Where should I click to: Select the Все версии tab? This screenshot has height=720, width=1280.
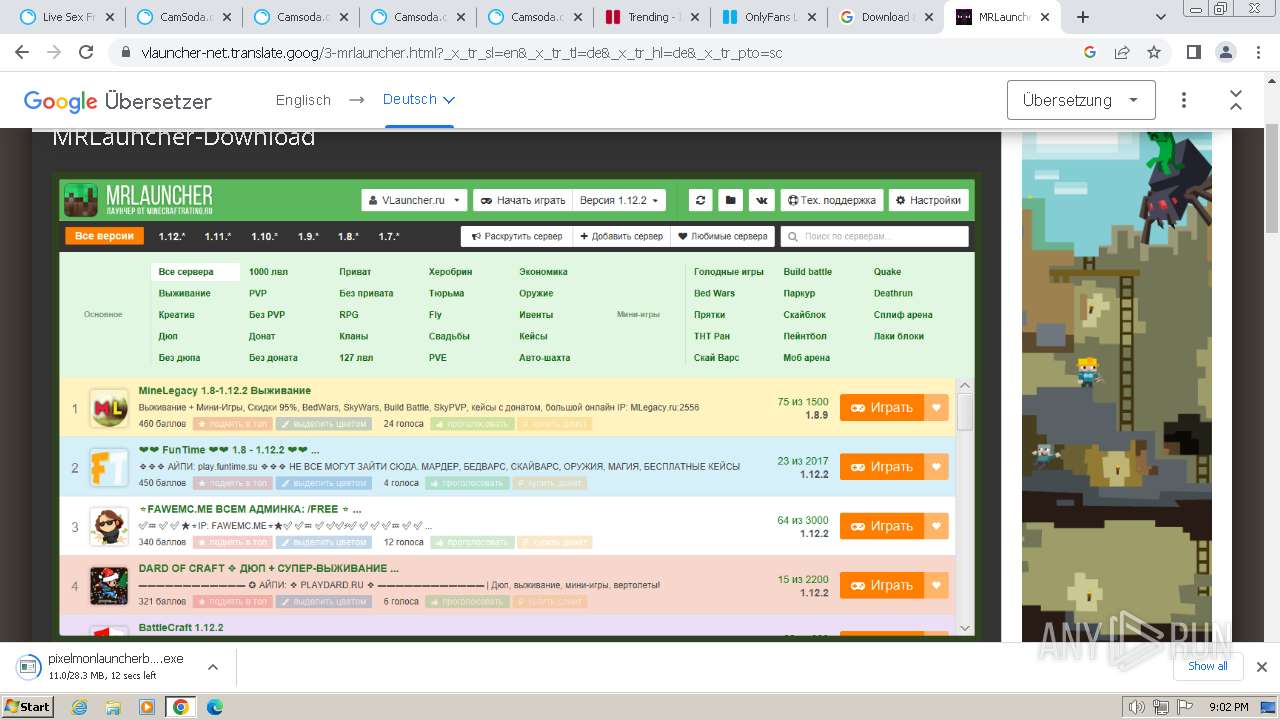tap(104, 236)
